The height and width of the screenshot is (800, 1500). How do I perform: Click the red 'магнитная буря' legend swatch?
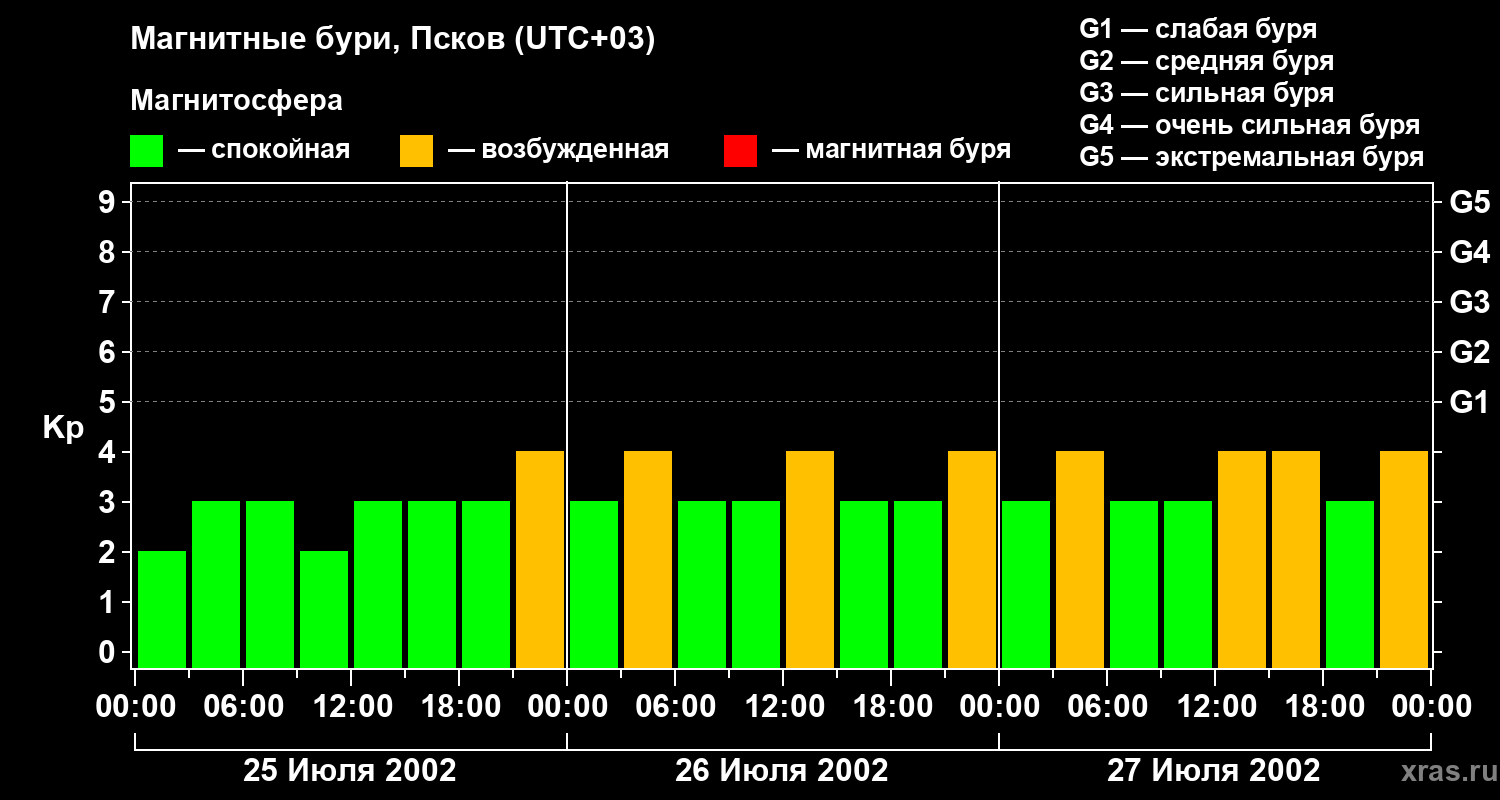(x=740, y=151)
